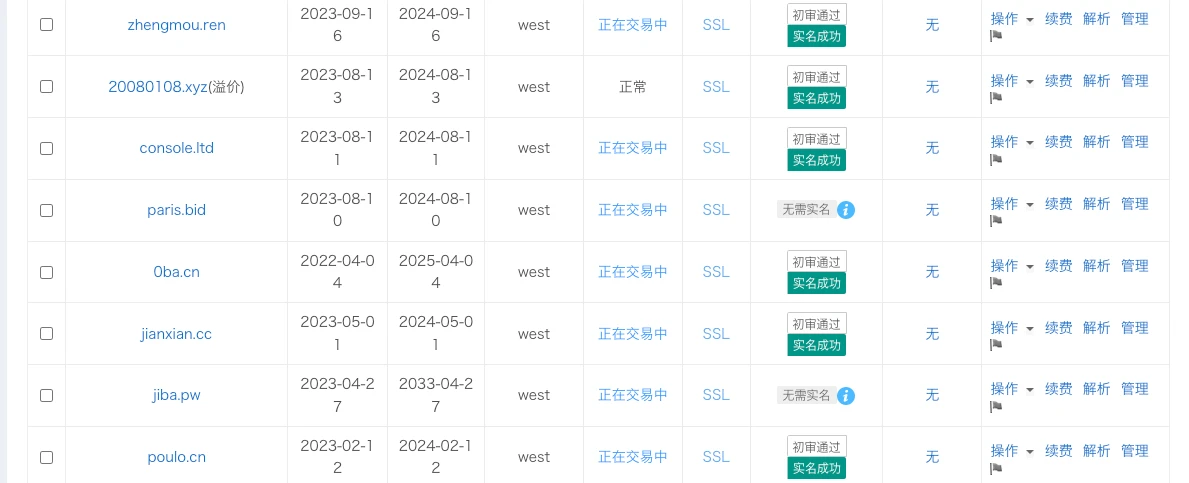Image resolution: width=1189 pixels, height=483 pixels.
Task: Click SSL link for 0ba.cn
Action: [716, 272]
